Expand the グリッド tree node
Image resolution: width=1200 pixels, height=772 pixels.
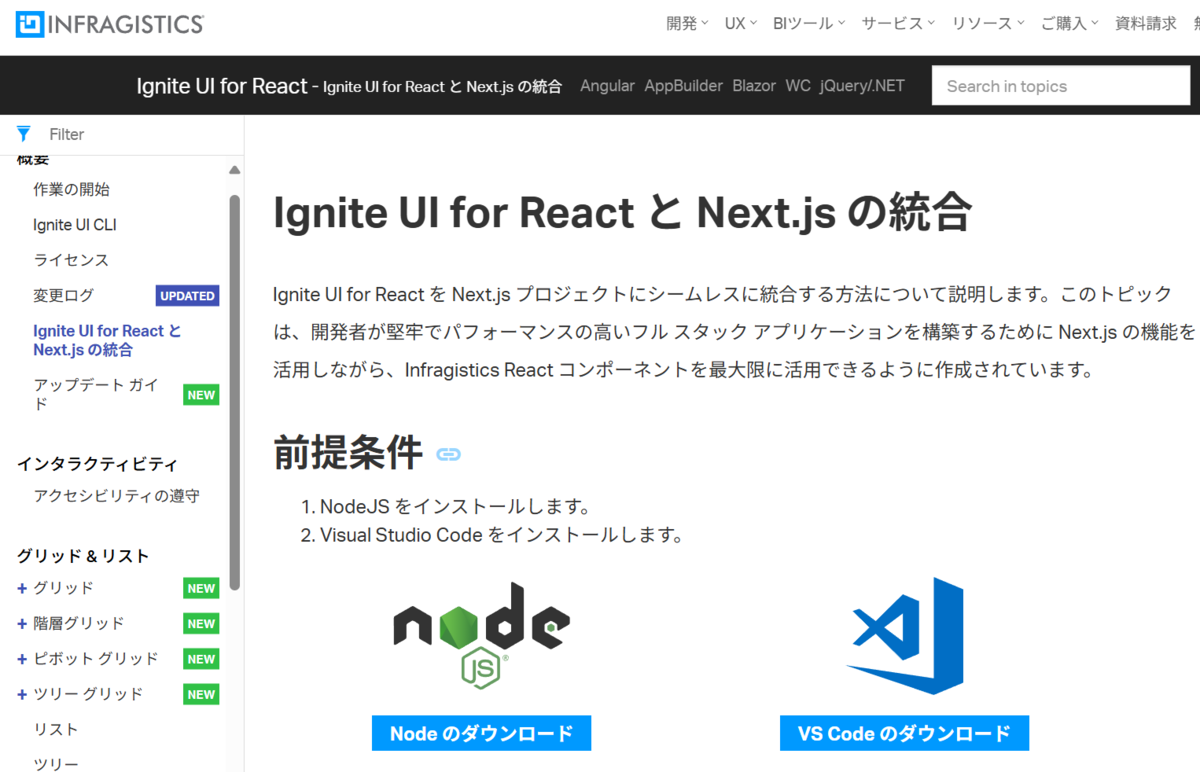(x=22, y=588)
